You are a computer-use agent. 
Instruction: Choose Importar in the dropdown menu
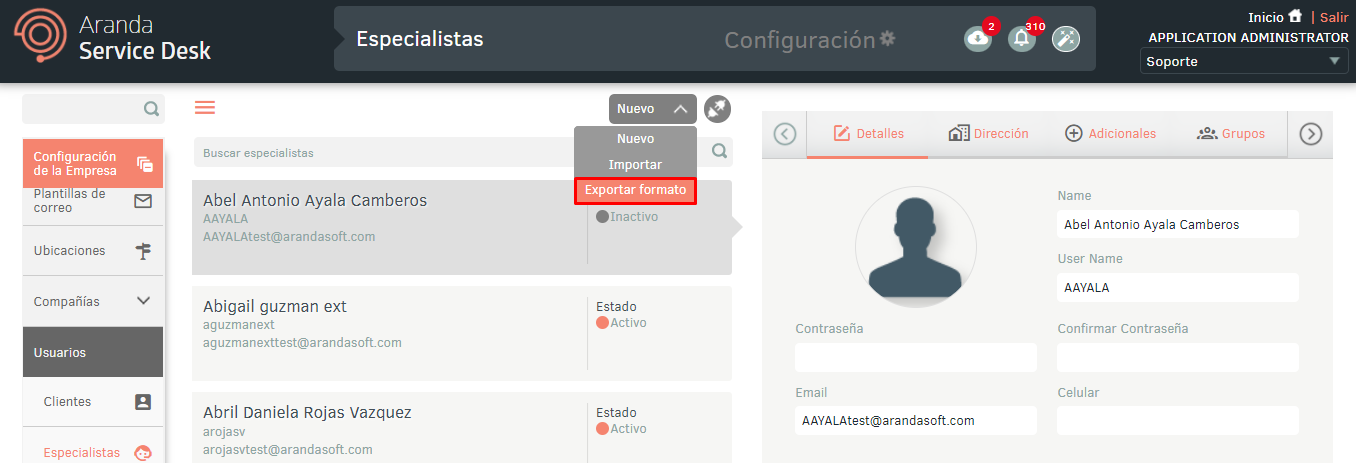click(635, 164)
